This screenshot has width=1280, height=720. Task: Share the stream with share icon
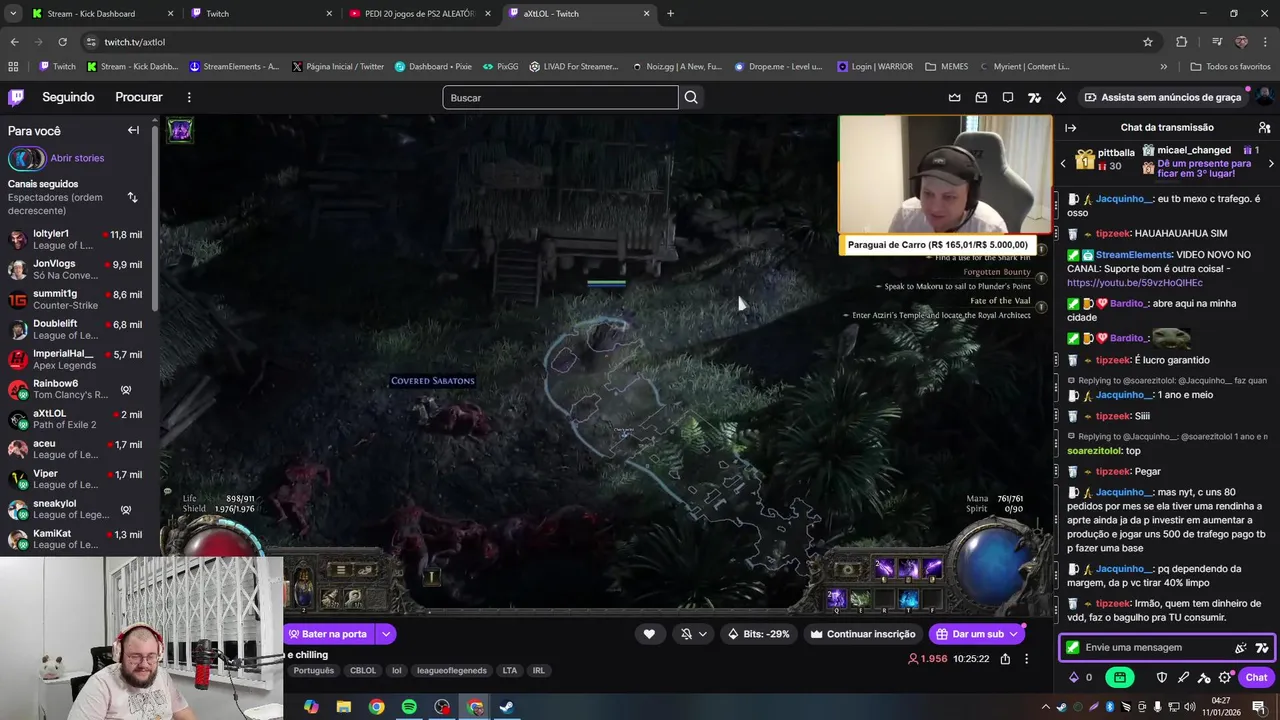pos(1005,659)
